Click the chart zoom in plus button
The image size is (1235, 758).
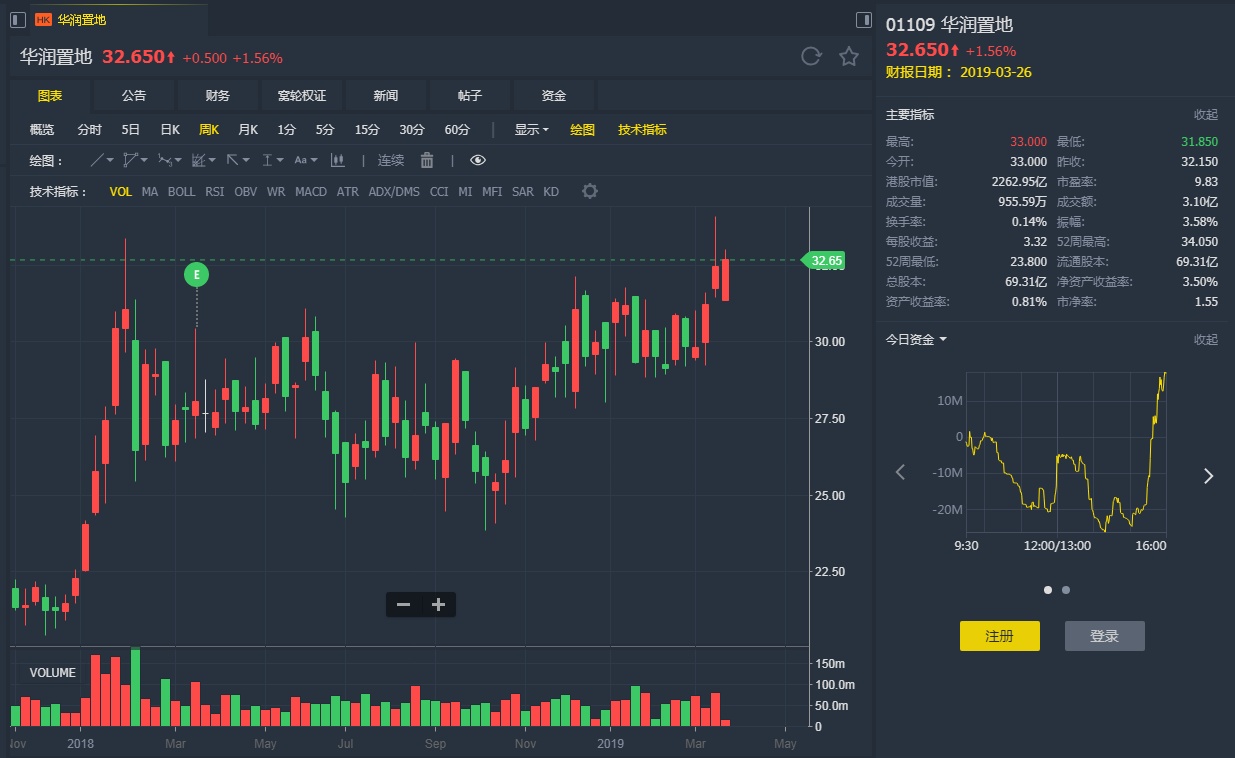[x=438, y=604]
